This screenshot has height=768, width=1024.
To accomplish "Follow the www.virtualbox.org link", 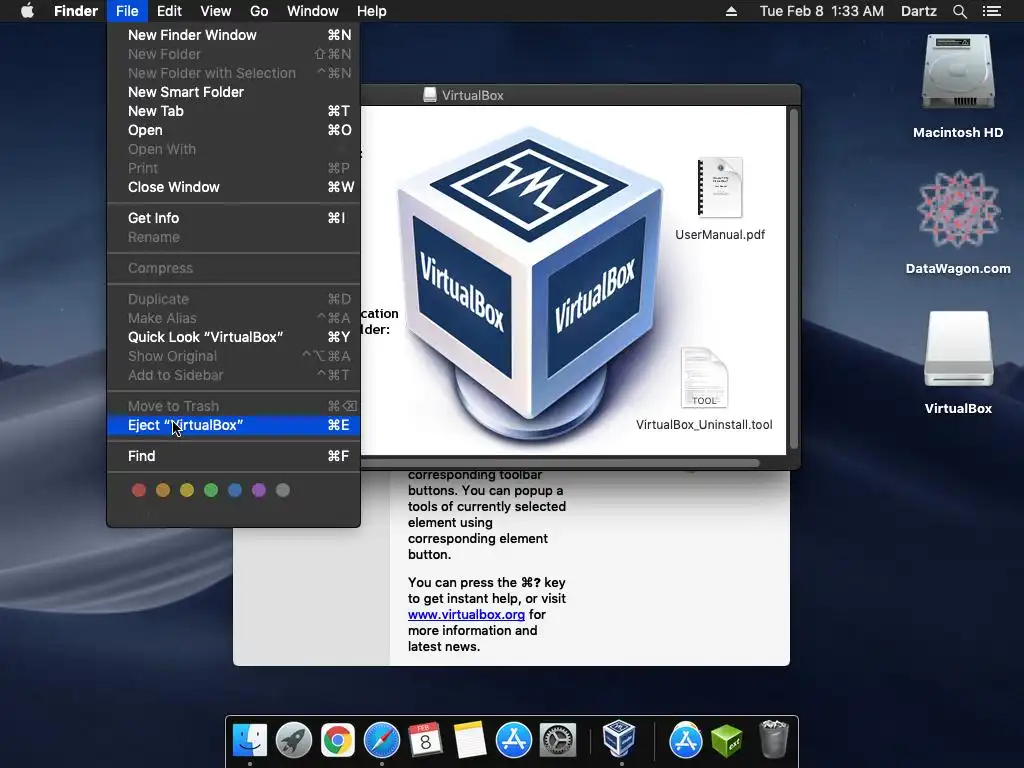I will (466, 615).
